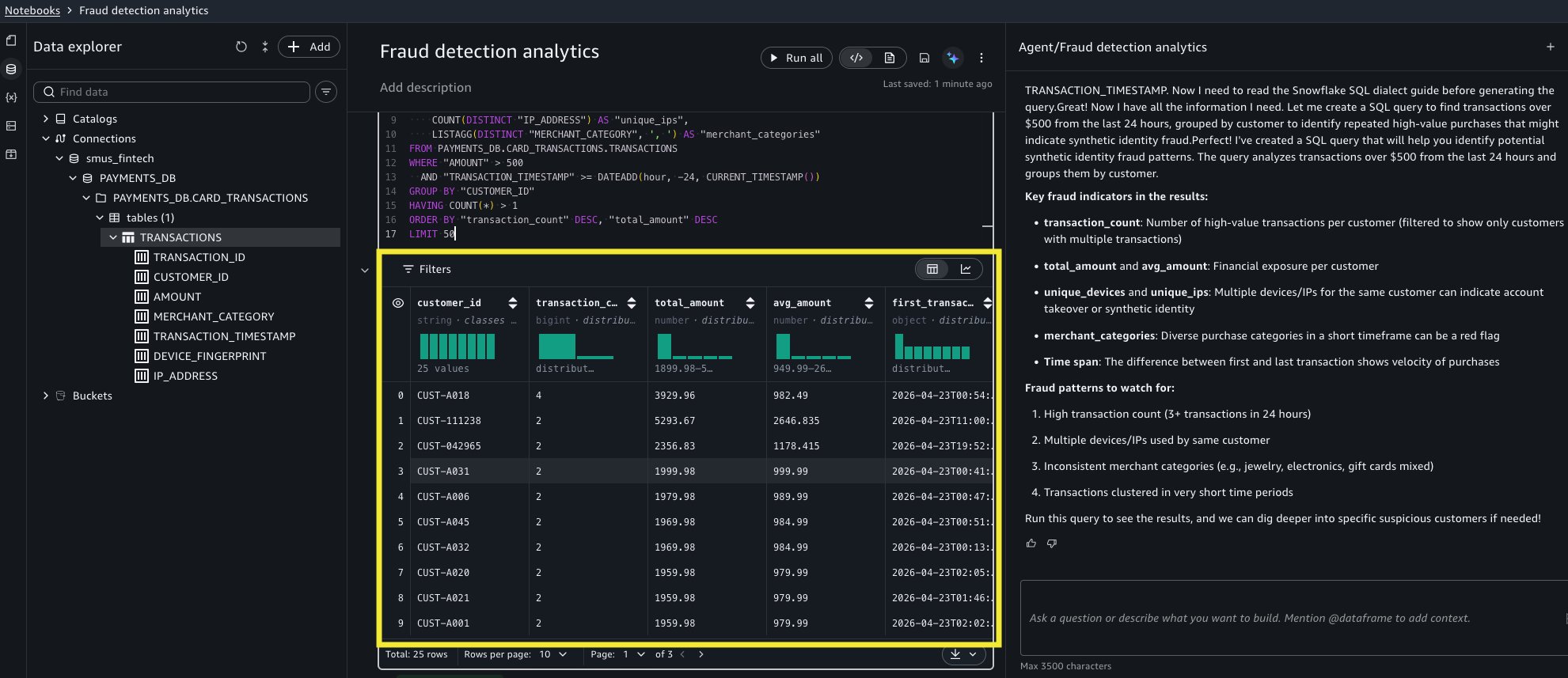Open the filter icon beside Find data
The width and height of the screenshot is (1568, 678).
(326, 92)
